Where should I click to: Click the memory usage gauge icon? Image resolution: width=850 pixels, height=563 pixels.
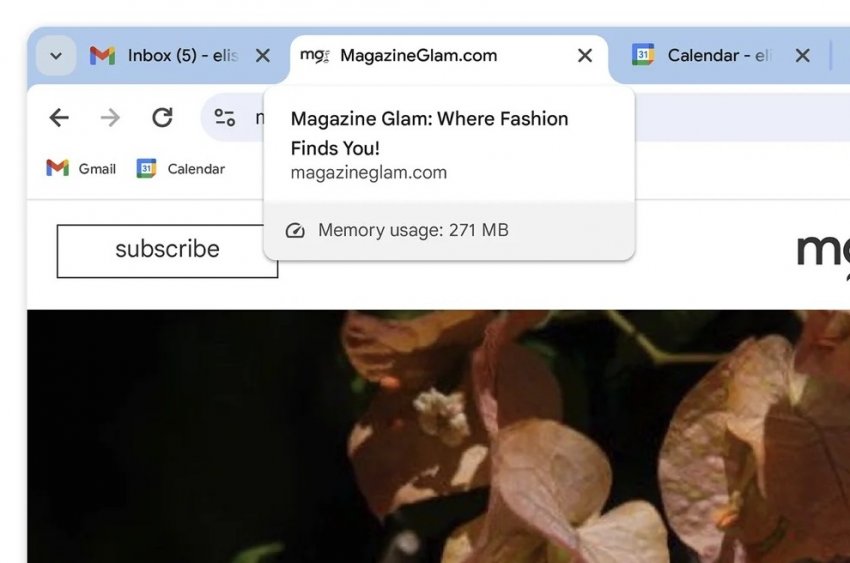(294, 231)
